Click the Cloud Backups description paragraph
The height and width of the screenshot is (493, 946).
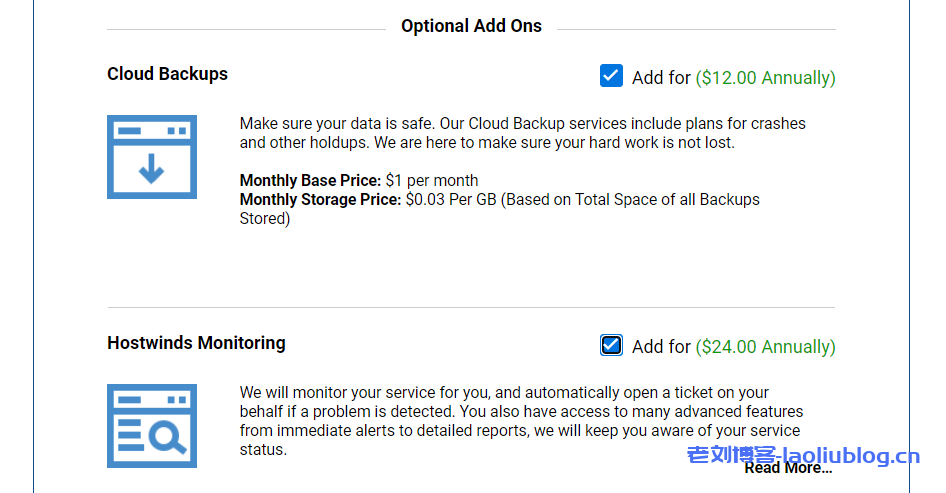click(x=522, y=133)
